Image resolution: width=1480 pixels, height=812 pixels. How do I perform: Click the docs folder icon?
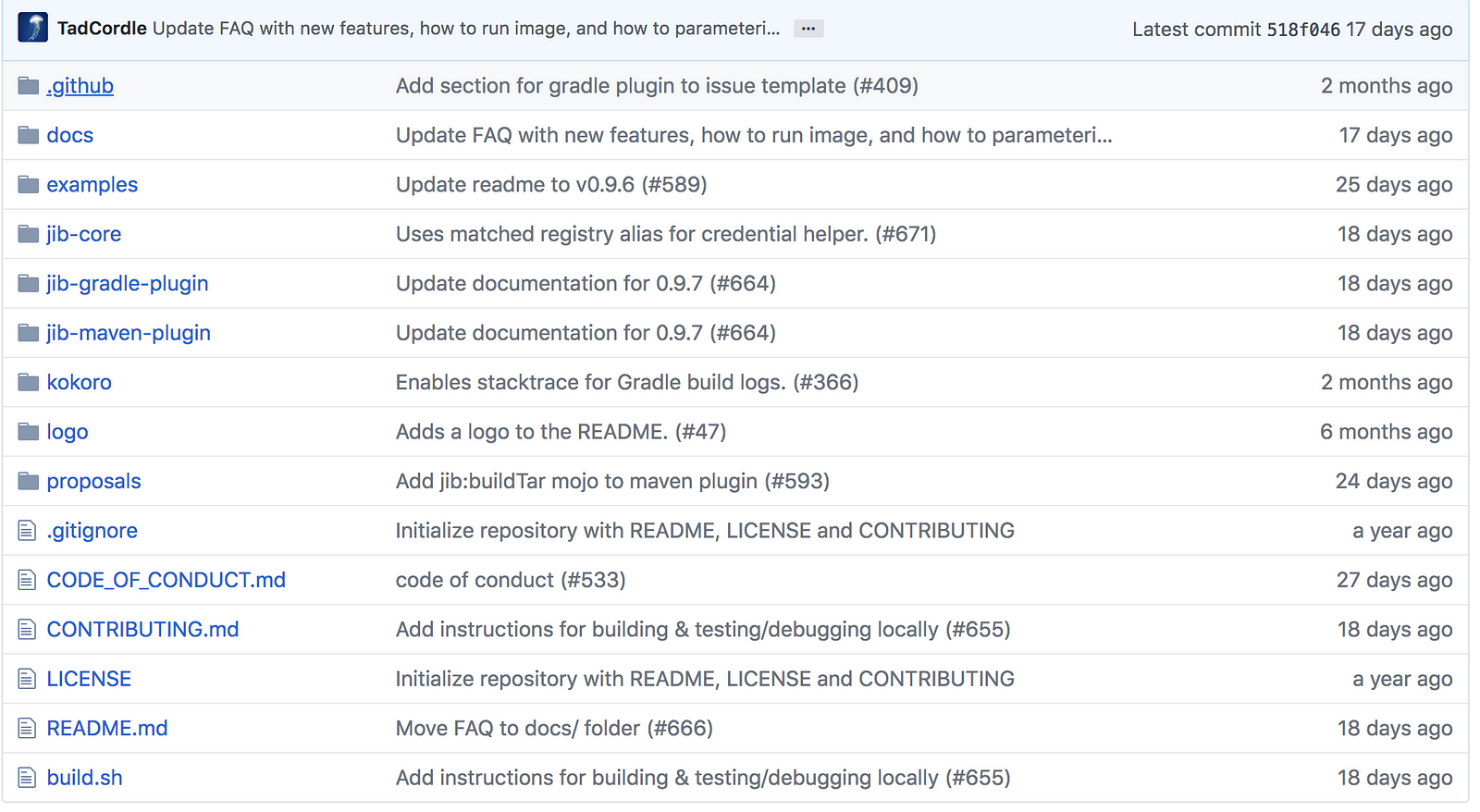pos(29,135)
